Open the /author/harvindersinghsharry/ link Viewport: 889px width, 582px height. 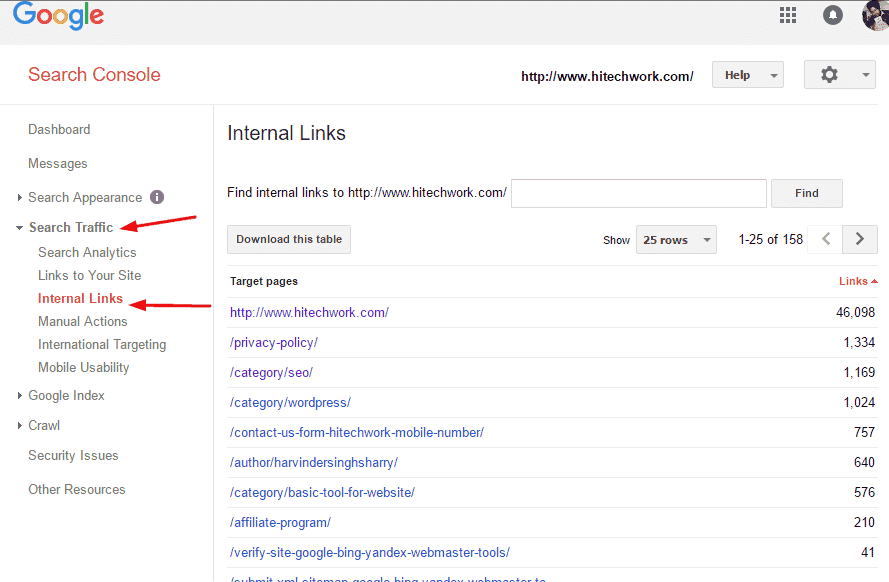tap(314, 463)
